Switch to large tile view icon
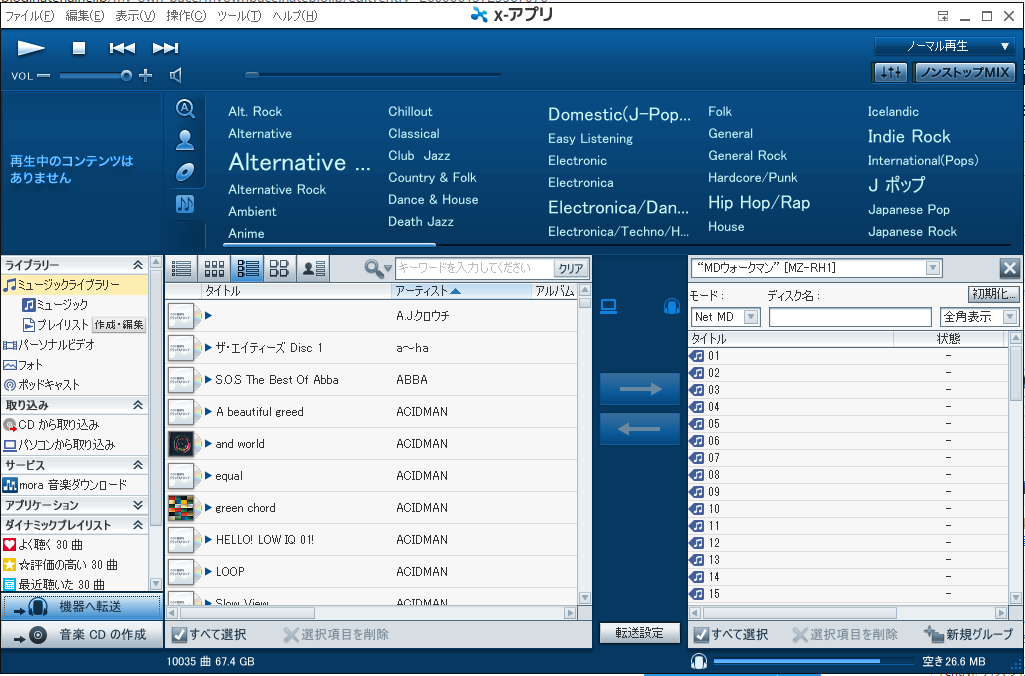Screen dimensions: 1025x676 279,268
